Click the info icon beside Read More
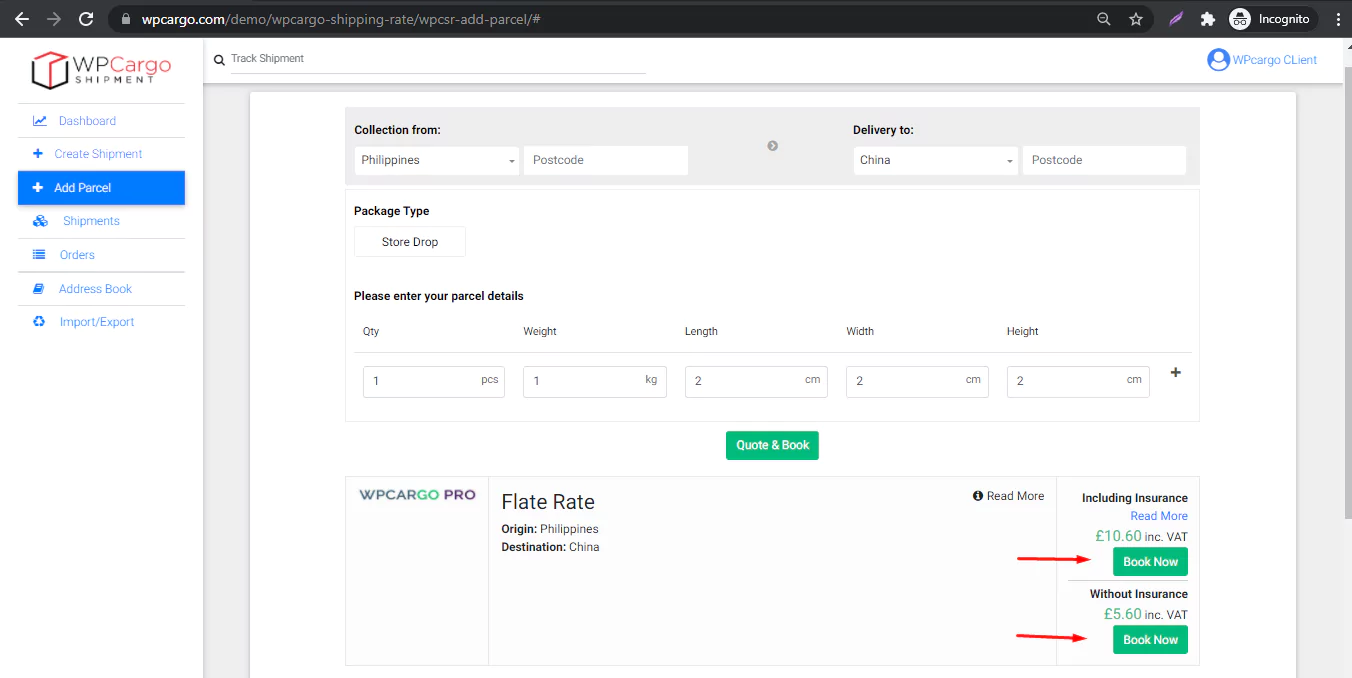 978,496
